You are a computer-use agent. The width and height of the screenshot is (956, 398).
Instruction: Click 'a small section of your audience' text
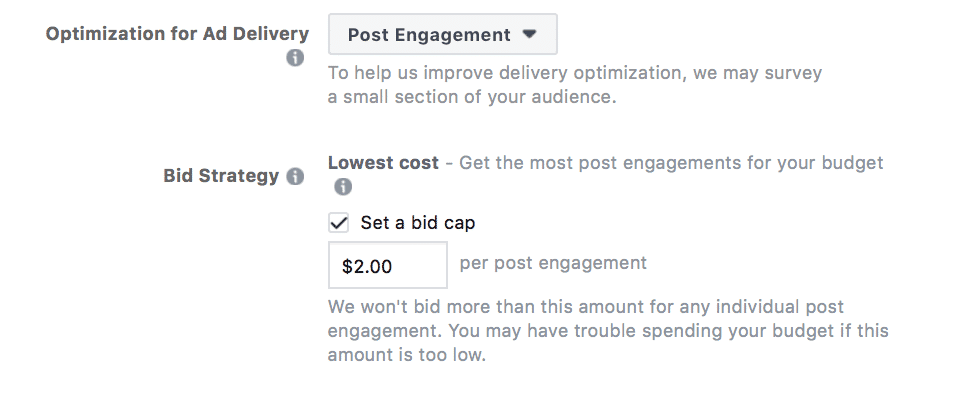472,97
